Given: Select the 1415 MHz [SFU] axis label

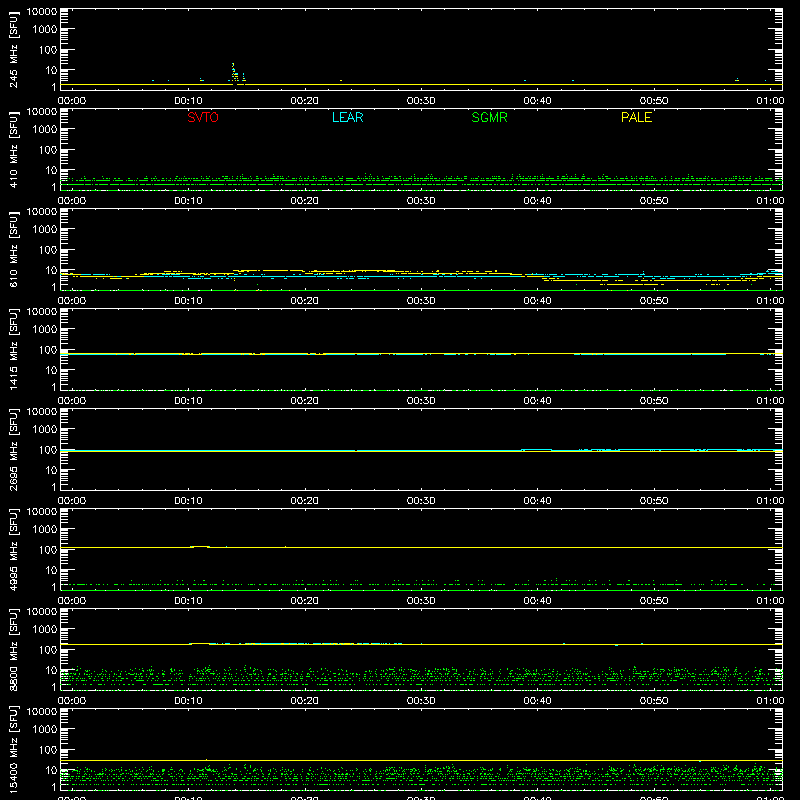Looking at the screenshot, I should point(13,349).
